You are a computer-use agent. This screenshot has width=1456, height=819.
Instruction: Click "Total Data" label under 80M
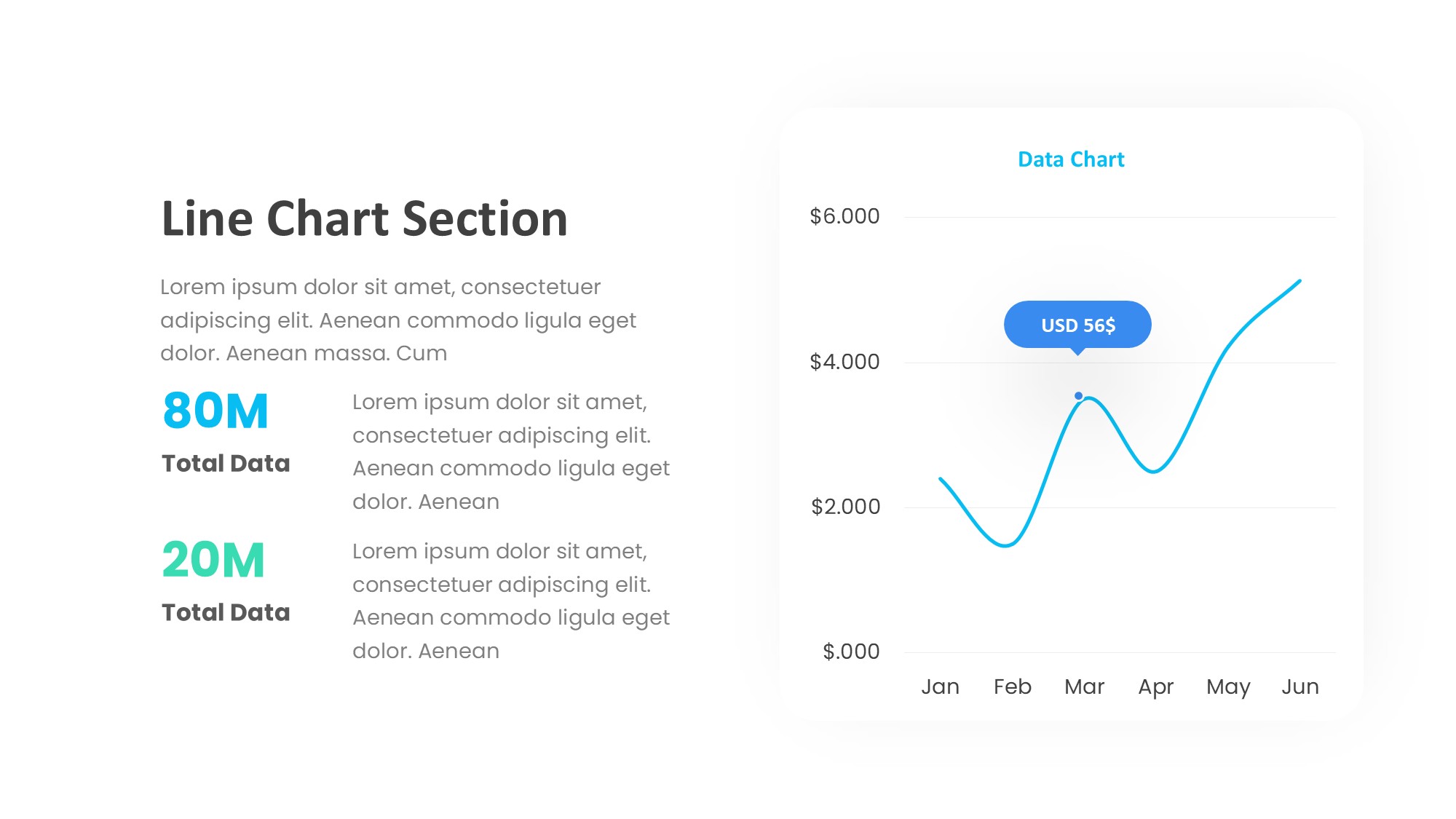[226, 464]
